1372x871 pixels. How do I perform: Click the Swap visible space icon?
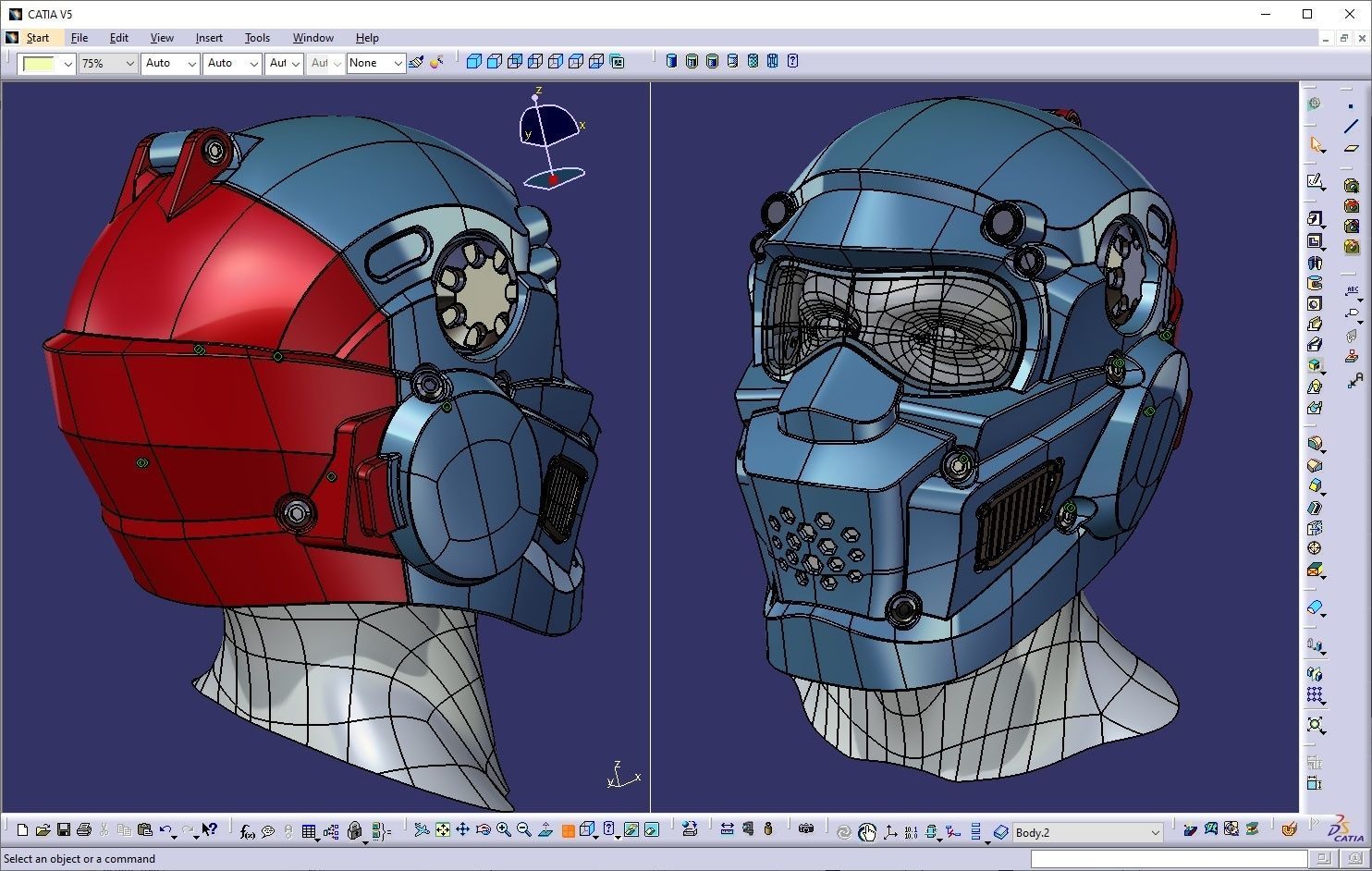click(x=652, y=830)
